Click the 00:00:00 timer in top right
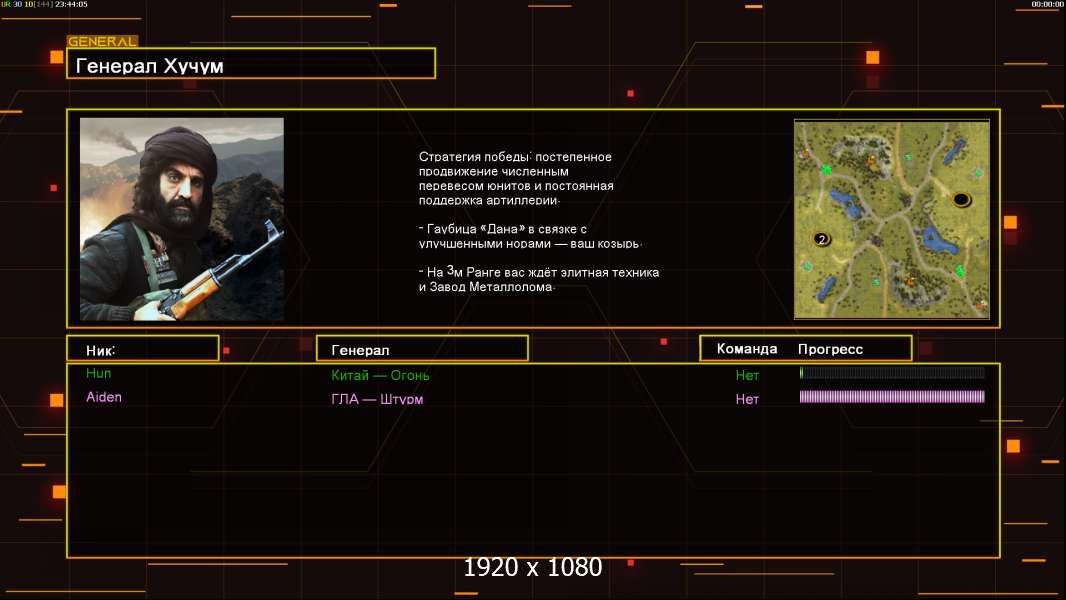1066x600 pixels. pyautogui.click(x=1047, y=4)
